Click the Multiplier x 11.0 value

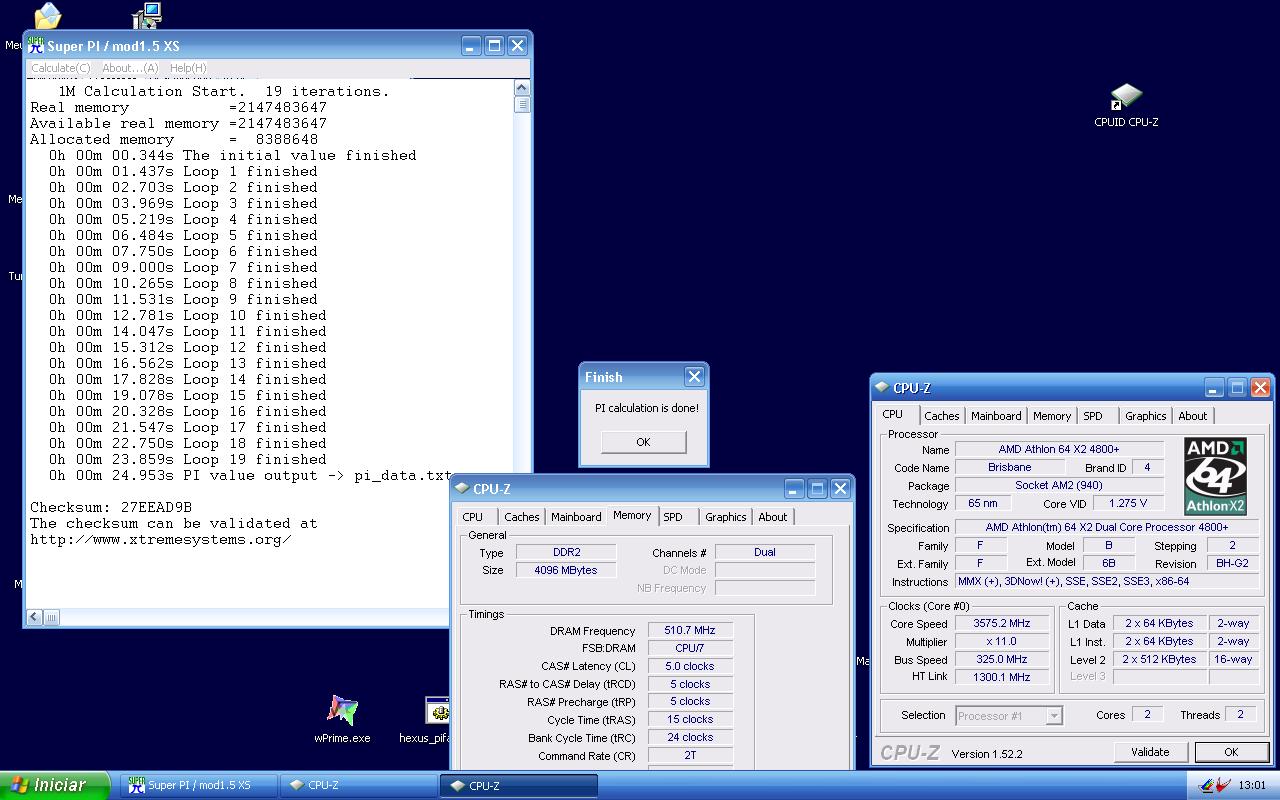point(1001,641)
